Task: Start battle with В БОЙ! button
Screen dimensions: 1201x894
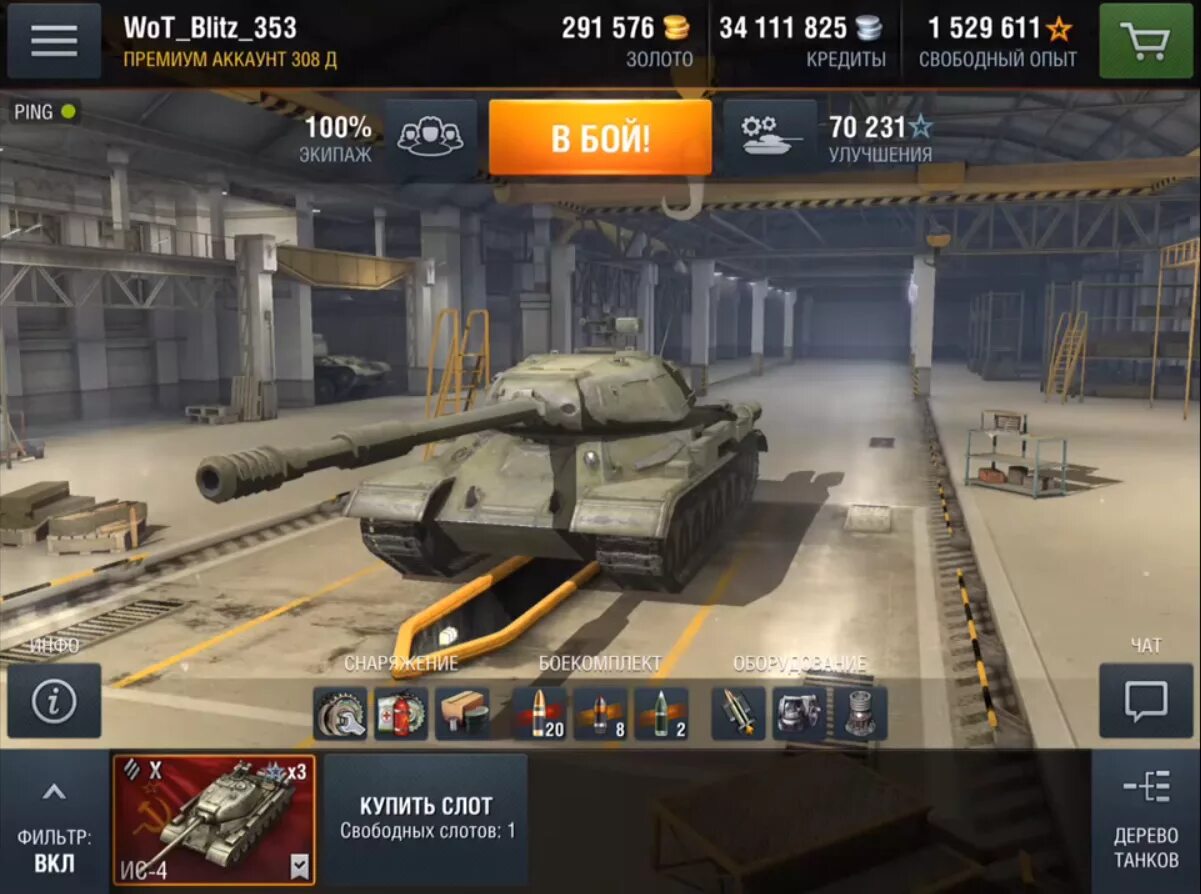Action: tap(600, 137)
